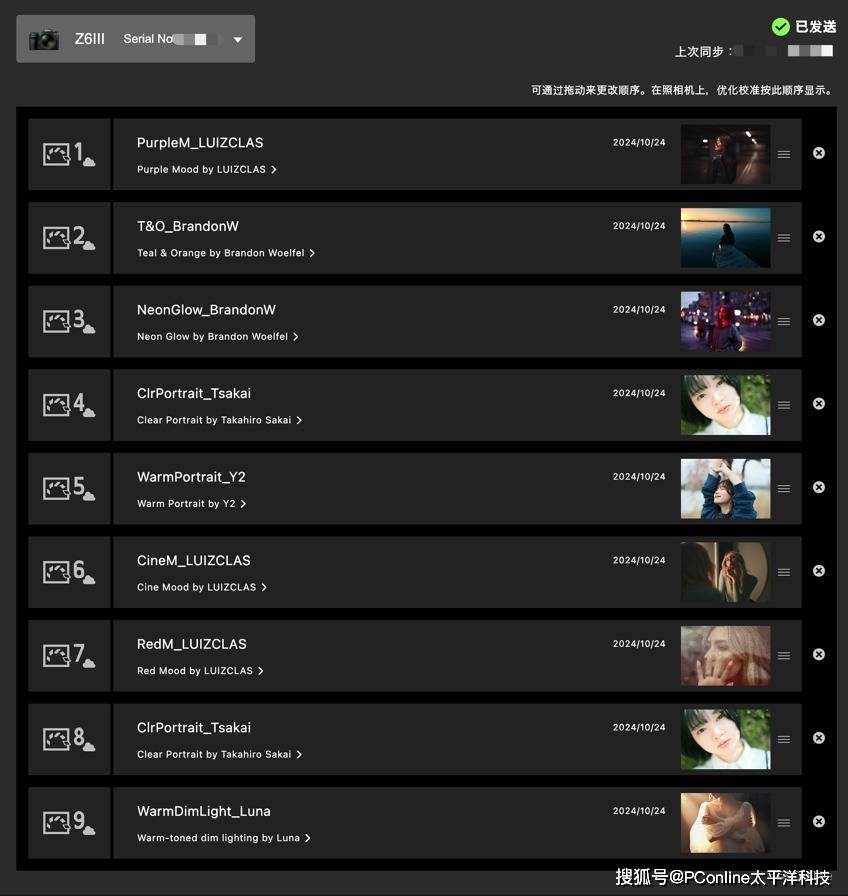848x896 pixels.
Task: Remove the RedM_LUIZCLAS recipe with X icon
Action: (x=818, y=654)
